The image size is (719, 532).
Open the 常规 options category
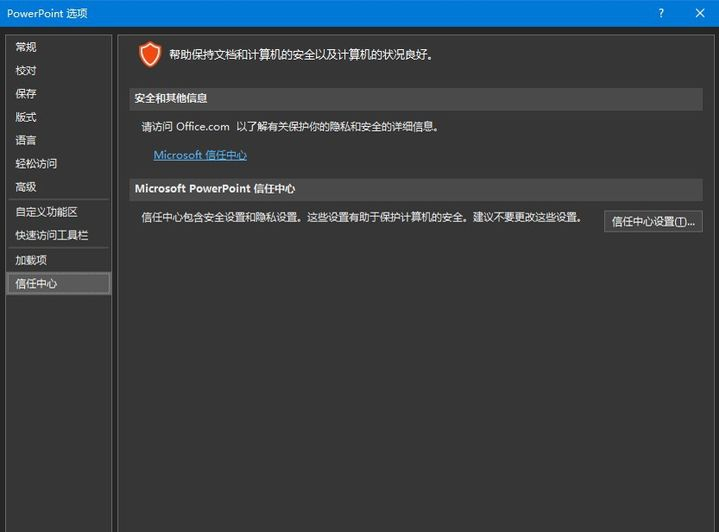(x=59, y=47)
